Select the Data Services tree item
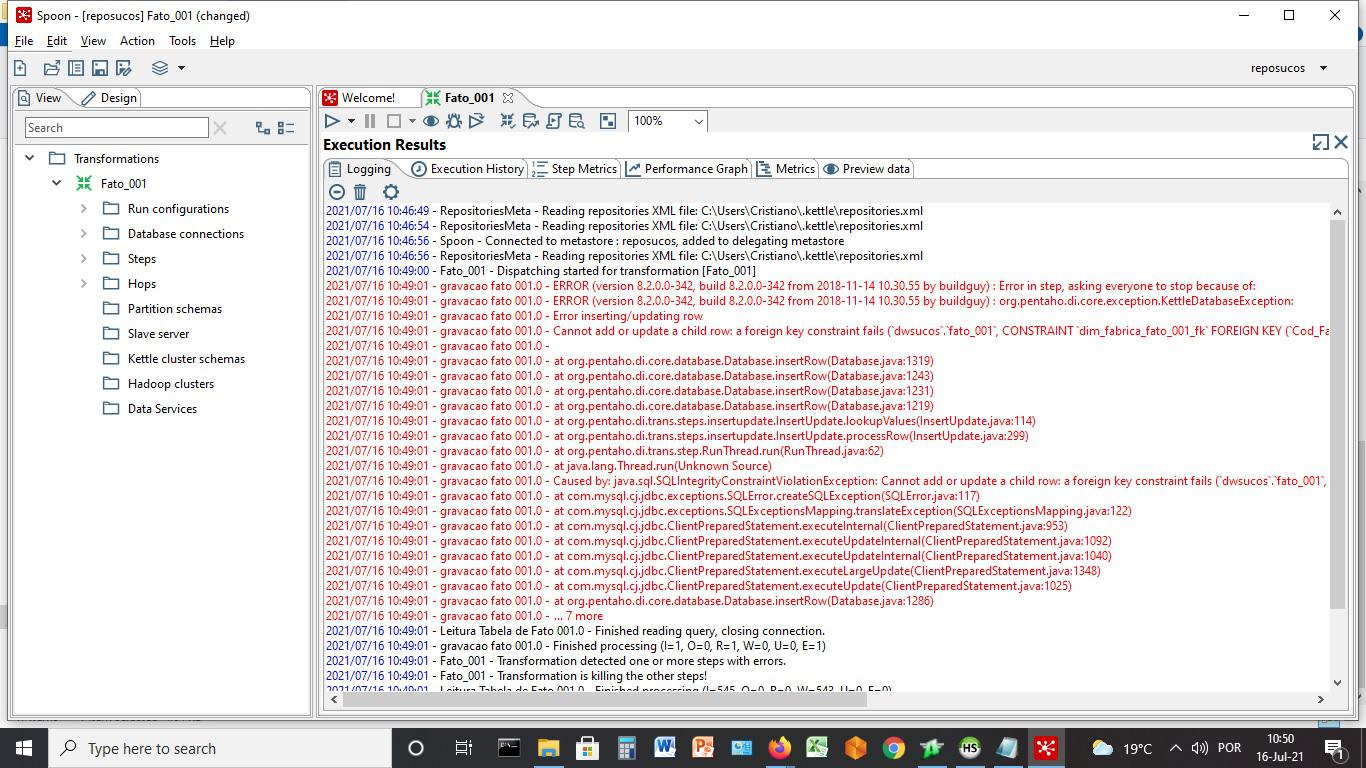Screen dimensions: 1366x768 pos(162,409)
